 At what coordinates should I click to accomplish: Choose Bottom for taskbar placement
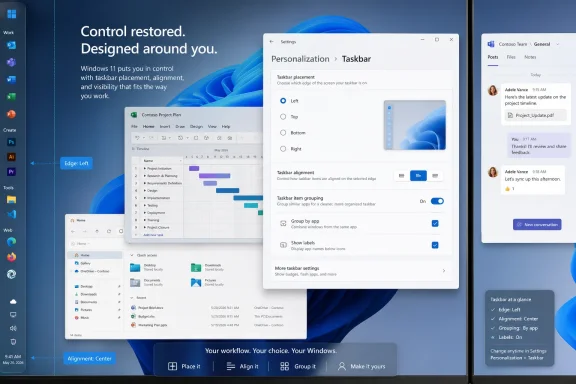pos(283,133)
